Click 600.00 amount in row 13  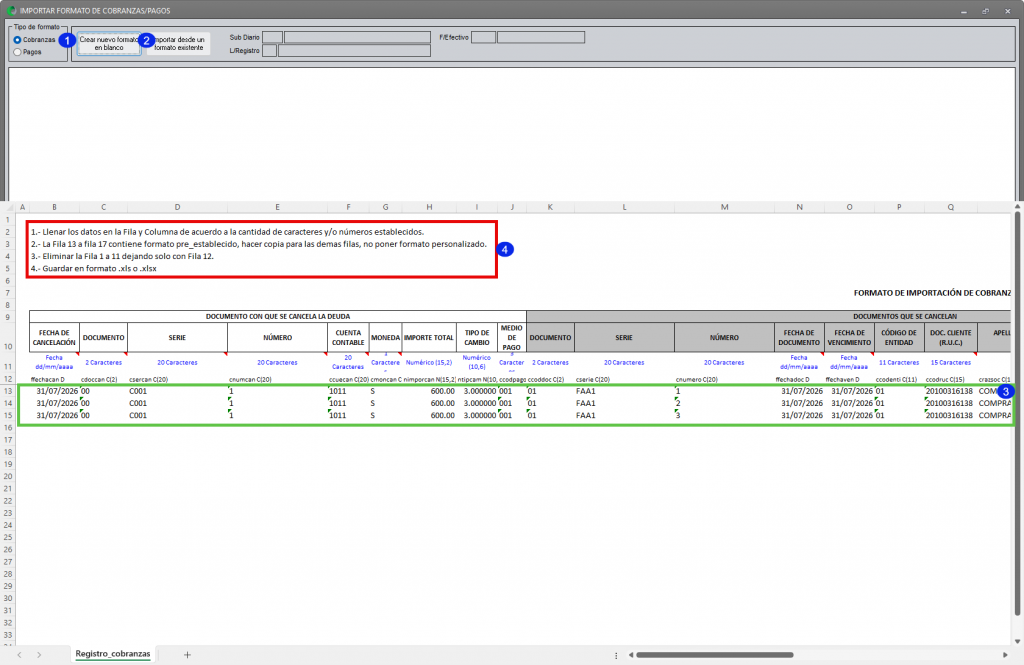[x=429, y=391]
